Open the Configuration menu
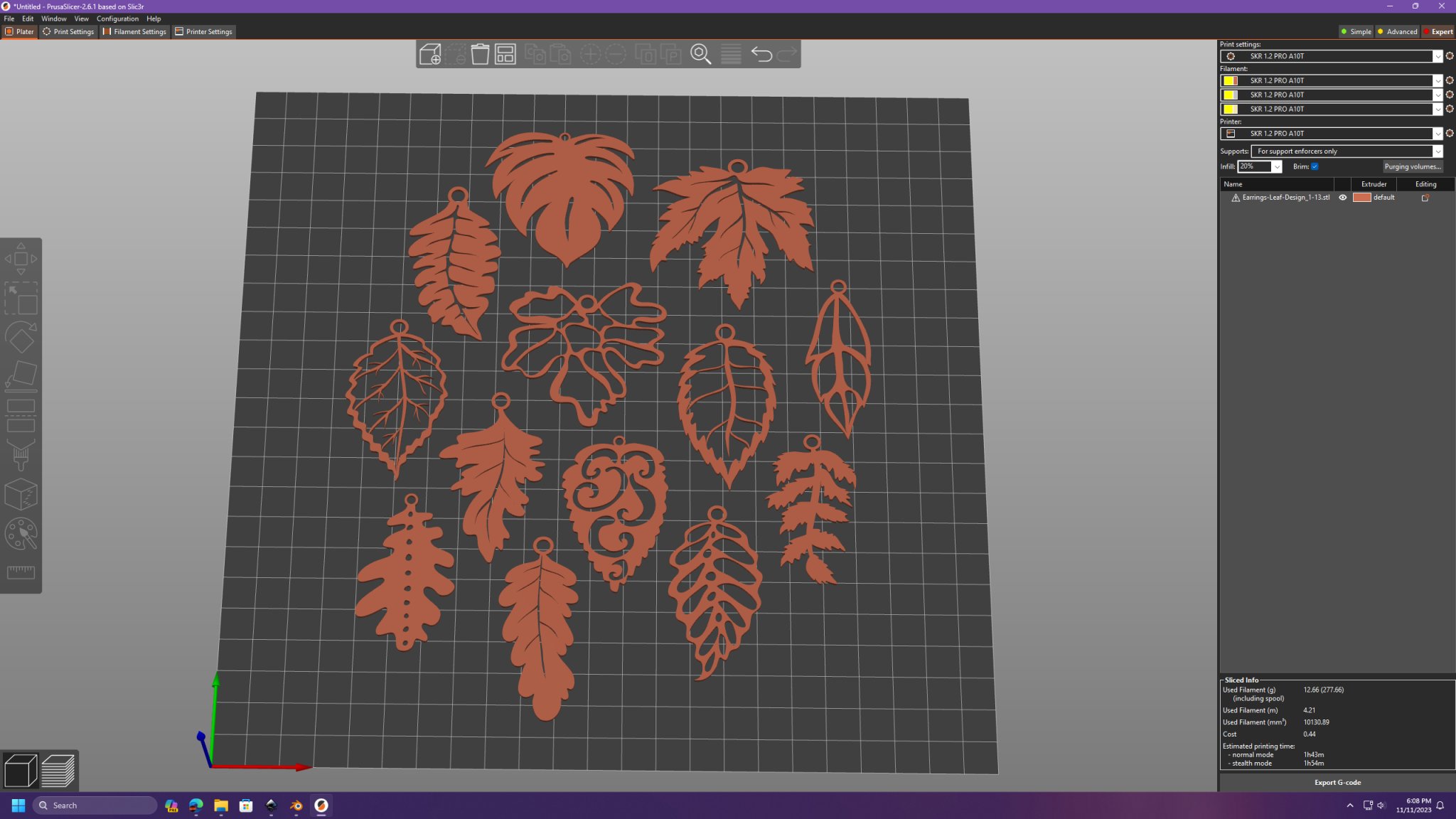This screenshot has width=1456, height=819. click(x=117, y=18)
